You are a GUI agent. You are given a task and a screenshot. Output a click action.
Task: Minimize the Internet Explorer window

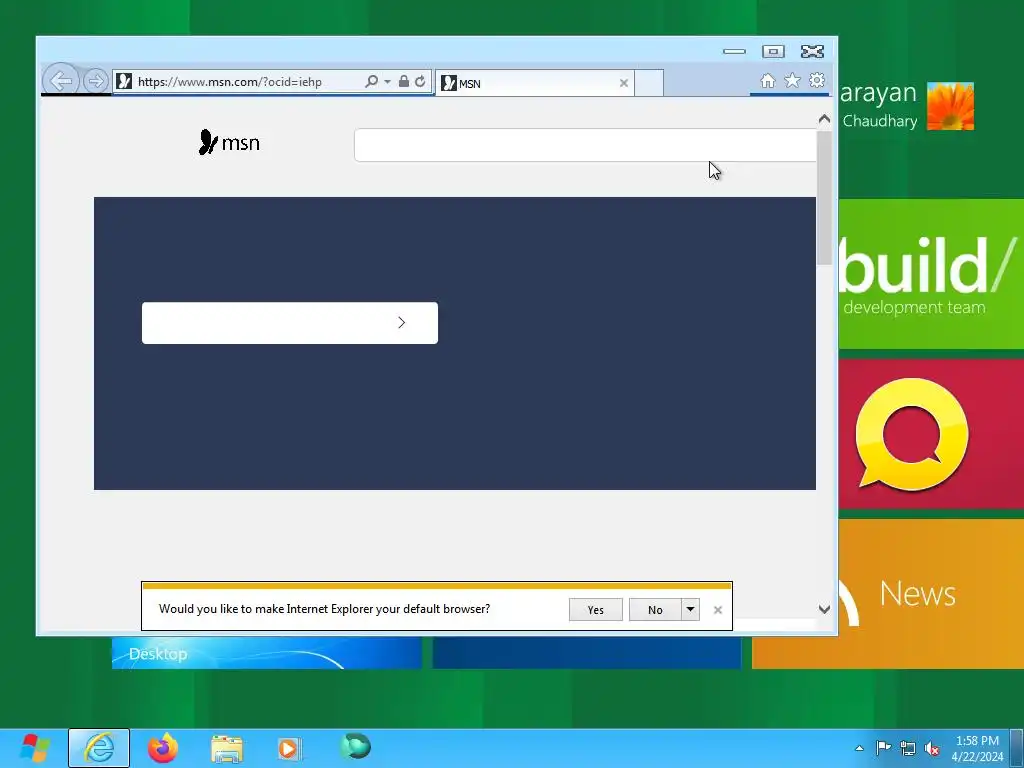pyautogui.click(x=734, y=52)
